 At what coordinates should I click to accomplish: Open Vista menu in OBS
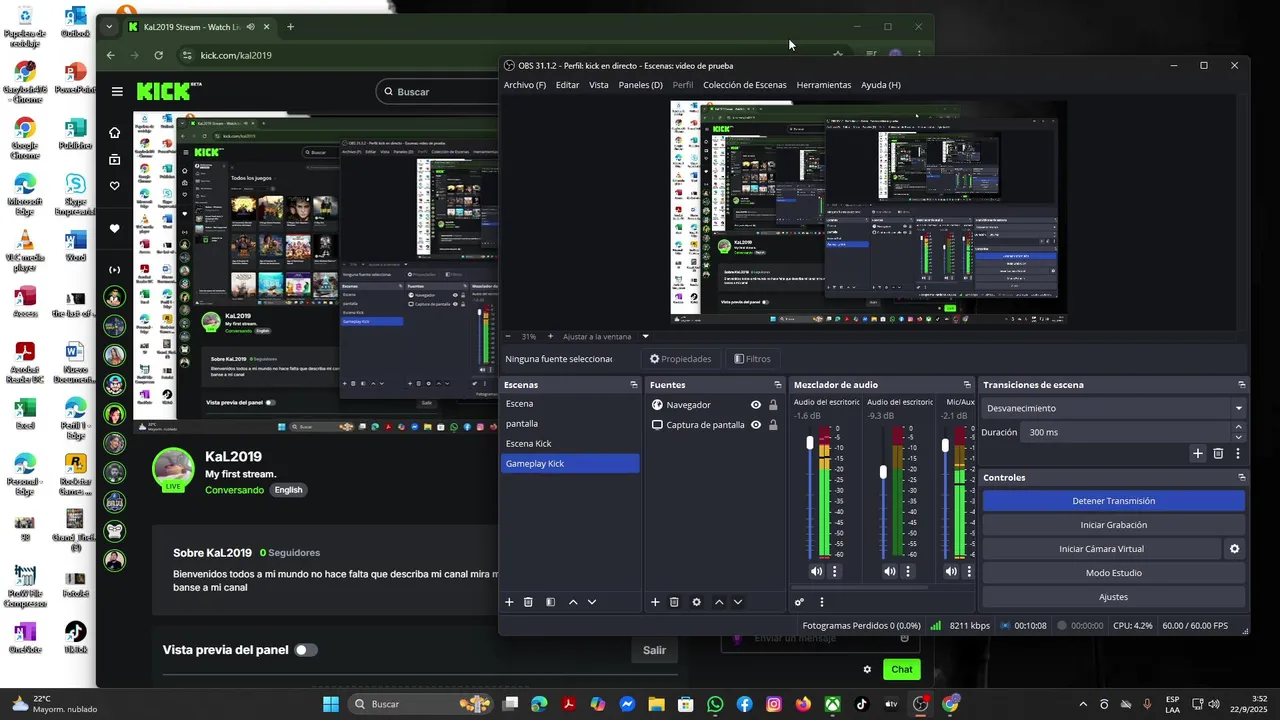coord(599,85)
